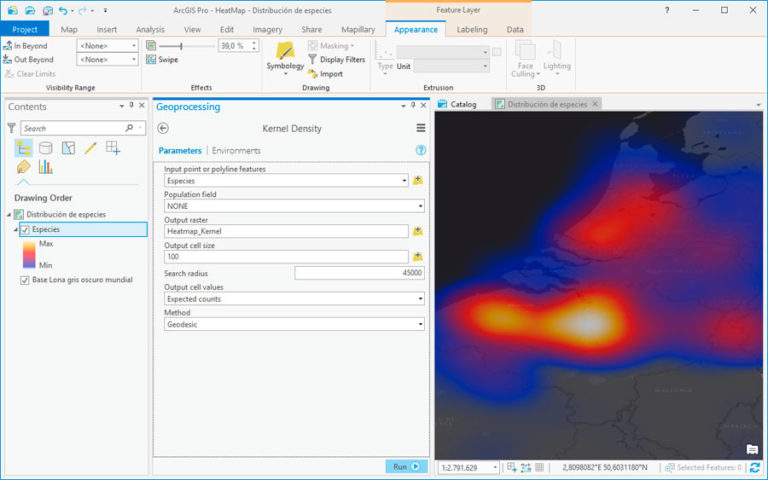
Task: Browse for output raster folder icon
Action: 418,231
